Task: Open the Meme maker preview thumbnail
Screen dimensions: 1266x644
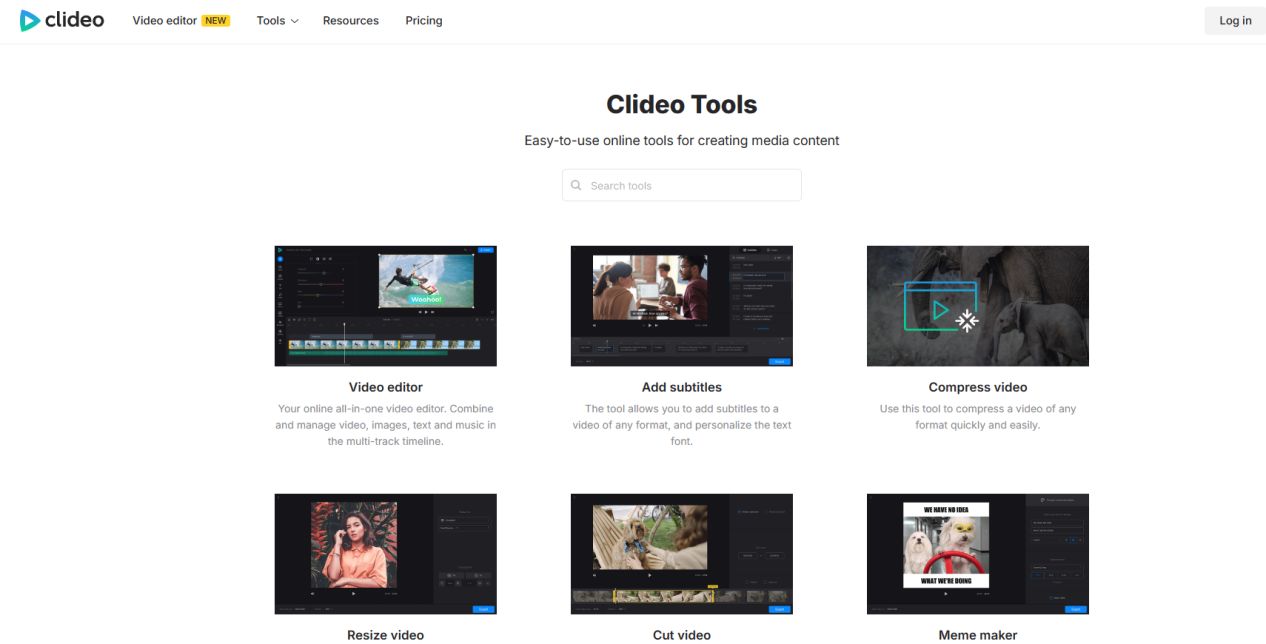Action: click(978, 553)
